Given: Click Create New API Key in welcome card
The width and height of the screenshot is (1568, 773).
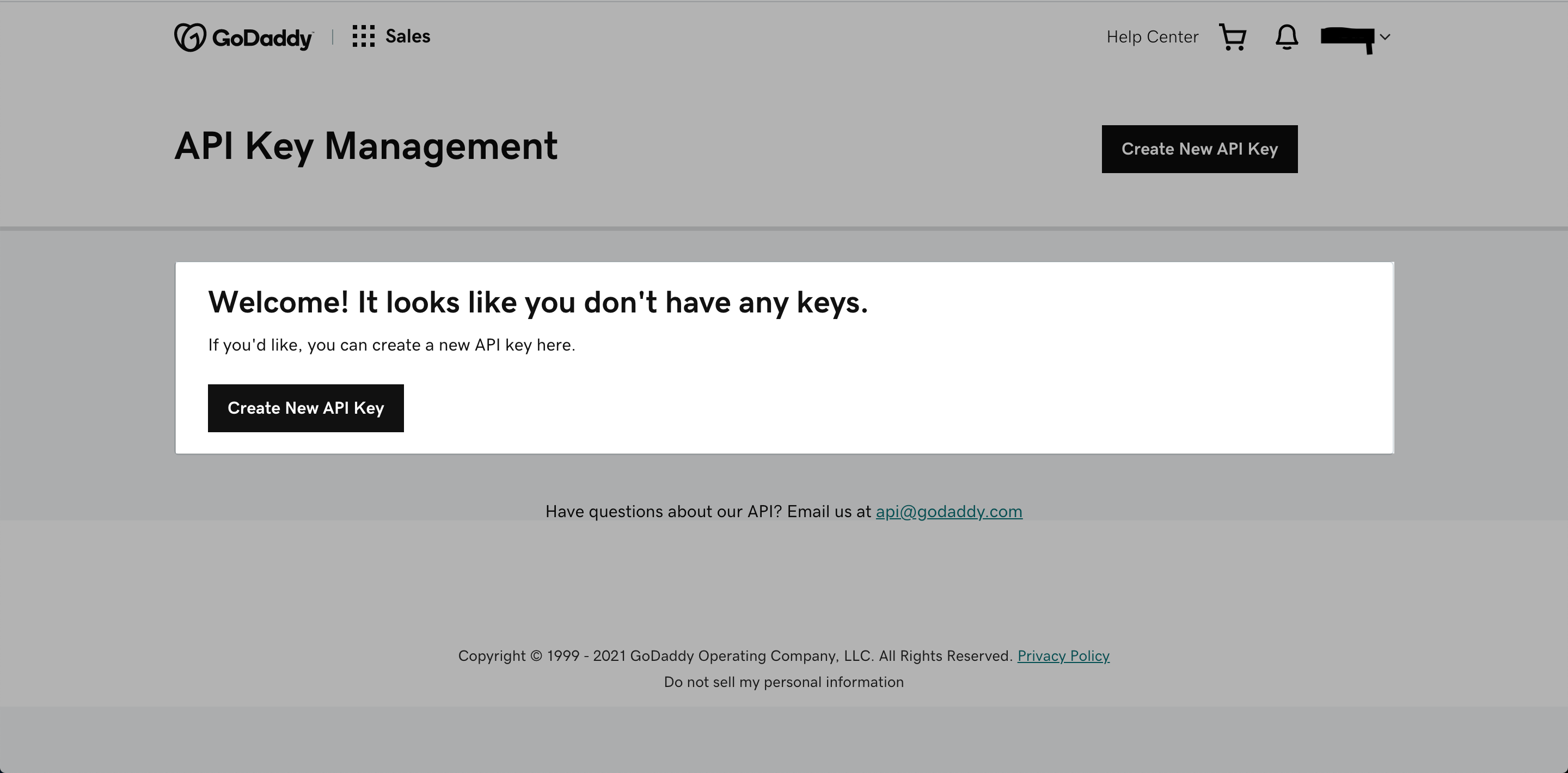Looking at the screenshot, I should pyautogui.click(x=305, y=408).
